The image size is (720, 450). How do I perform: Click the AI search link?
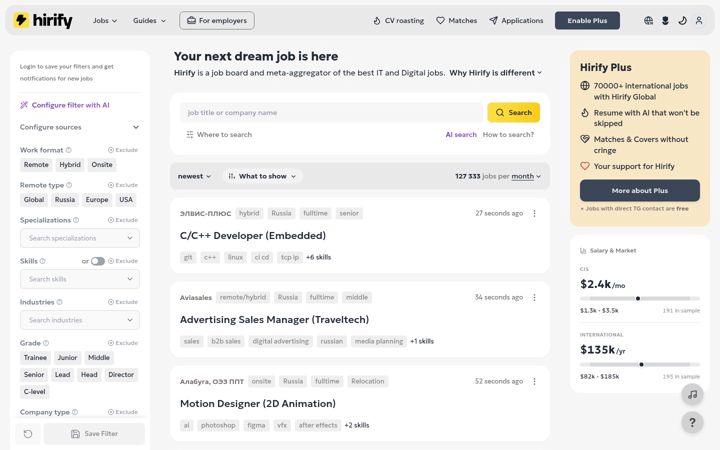(x=461, y=135)
